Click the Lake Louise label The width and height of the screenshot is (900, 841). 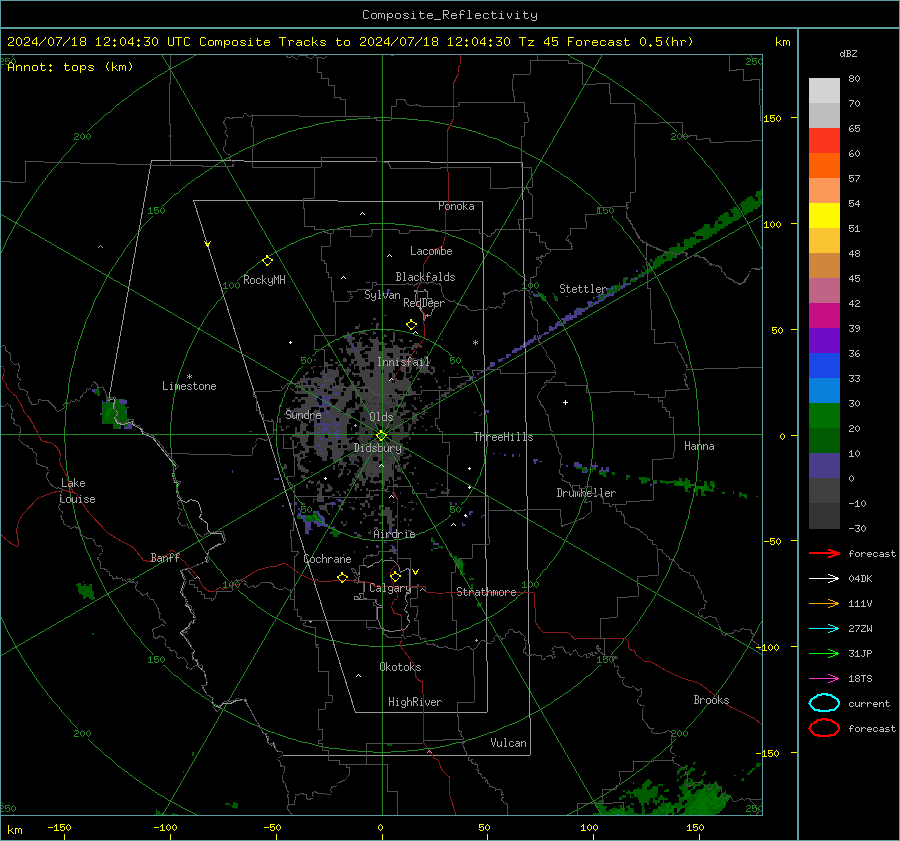click(x=77, y=491)
